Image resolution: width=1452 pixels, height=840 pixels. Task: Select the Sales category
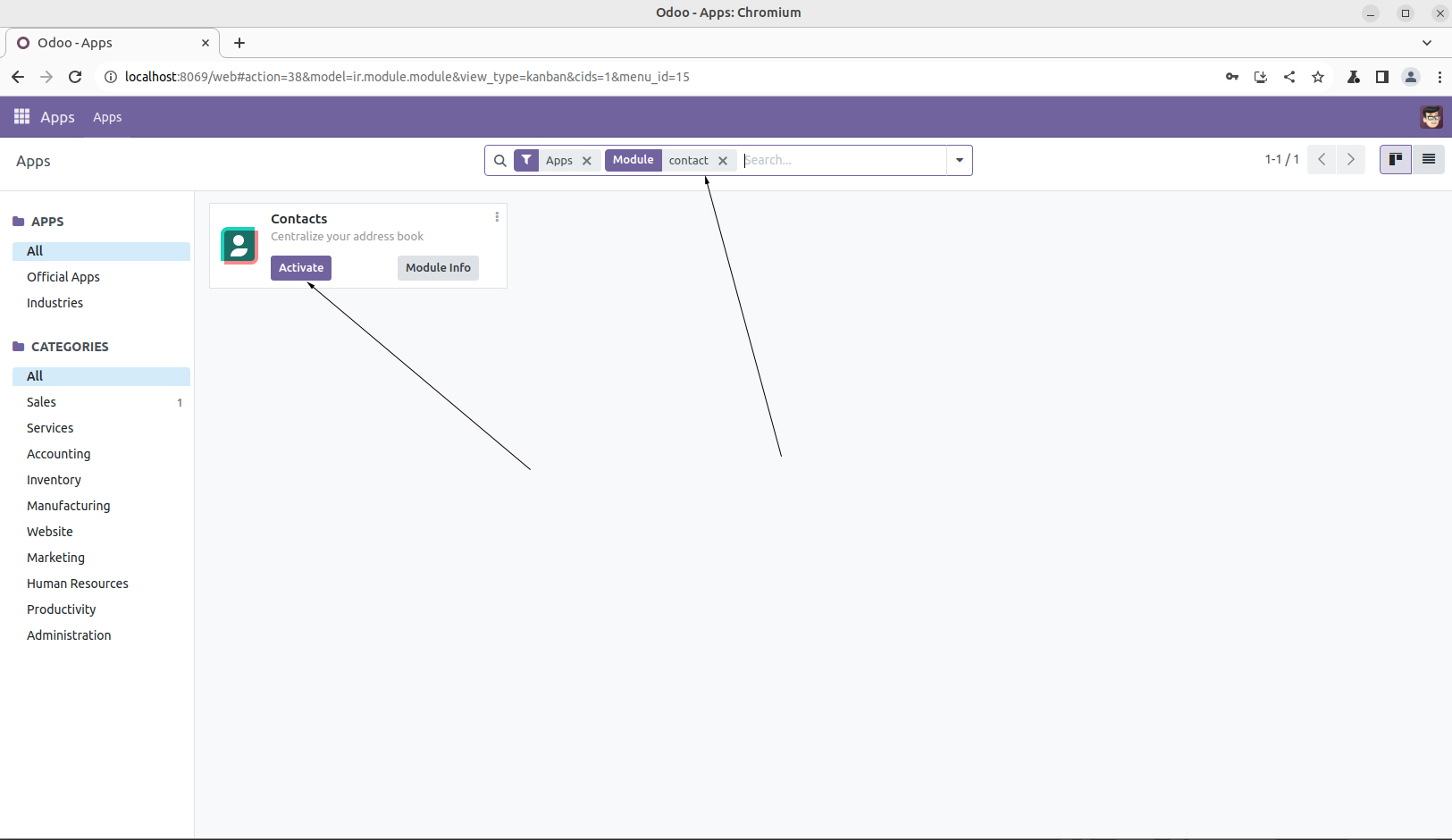42,402
